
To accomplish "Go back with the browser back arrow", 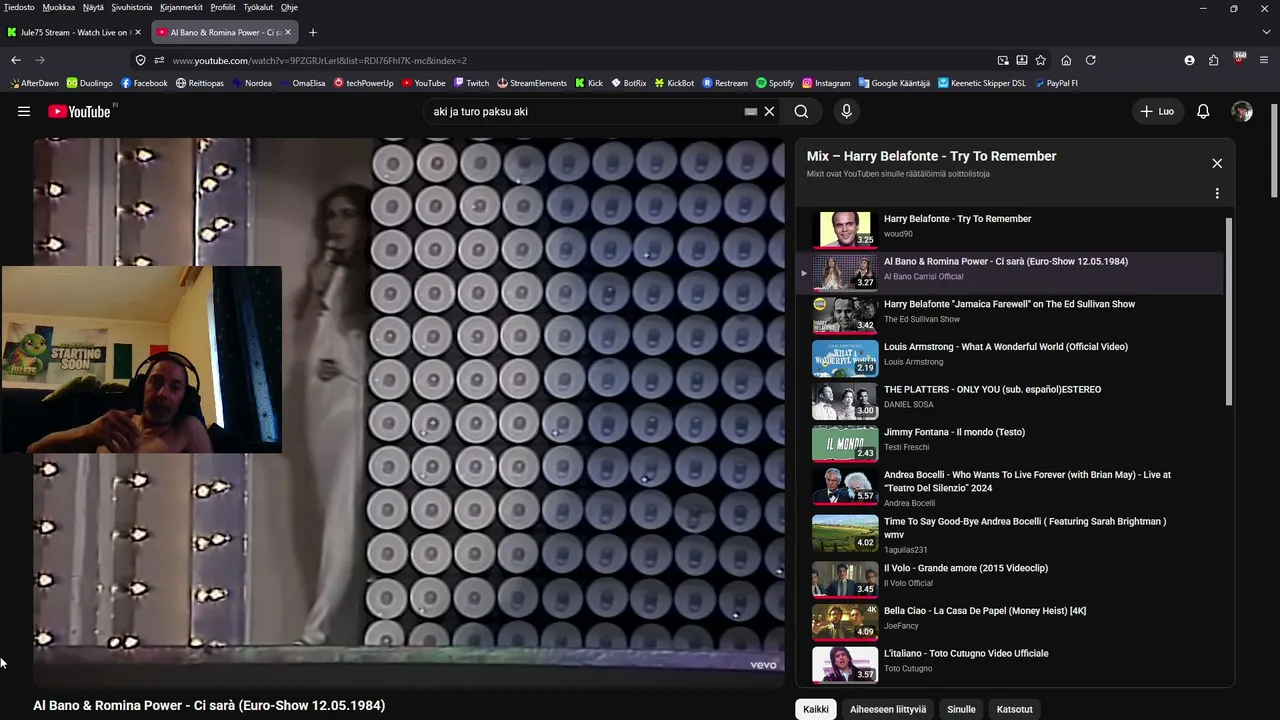I will pyautogui.click(x=16, y=60).
